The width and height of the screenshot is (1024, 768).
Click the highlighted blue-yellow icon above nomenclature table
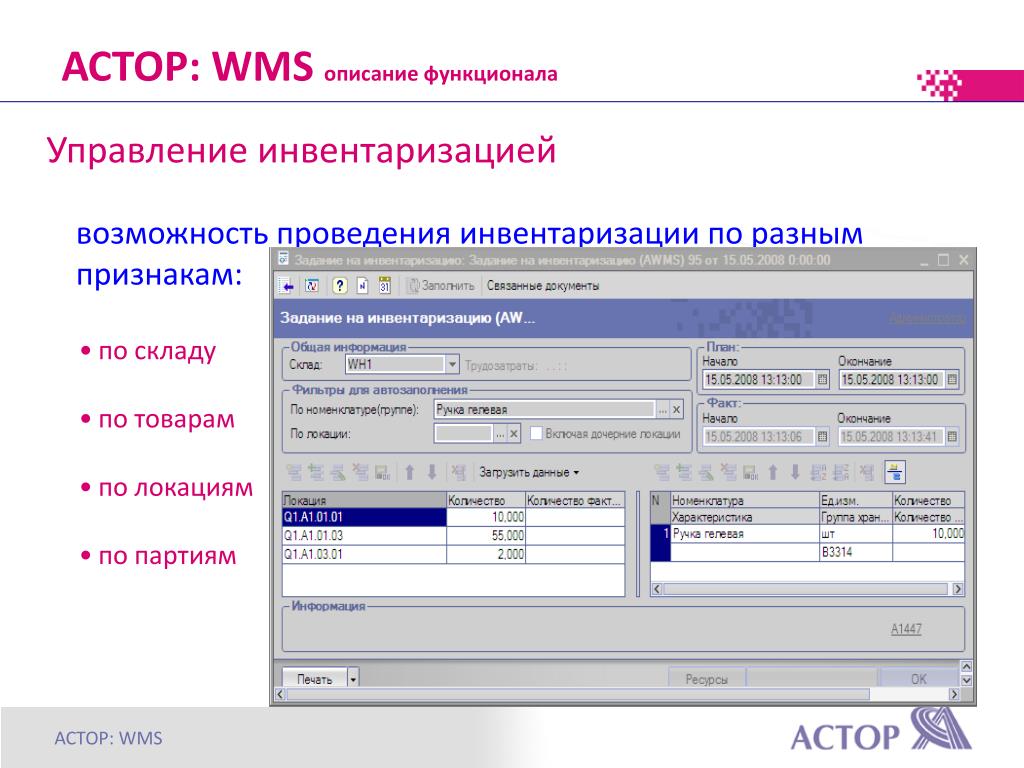pos(895,472)
